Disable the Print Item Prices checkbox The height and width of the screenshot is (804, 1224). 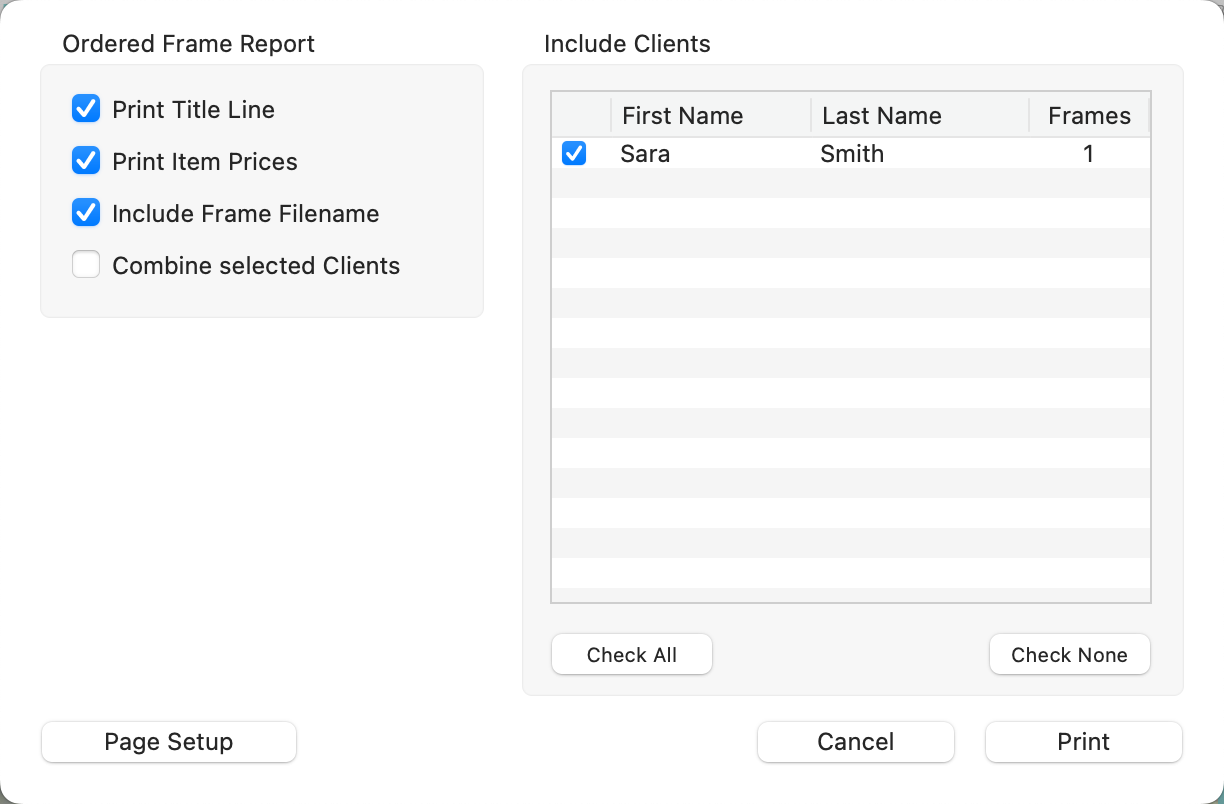[86, 161]
